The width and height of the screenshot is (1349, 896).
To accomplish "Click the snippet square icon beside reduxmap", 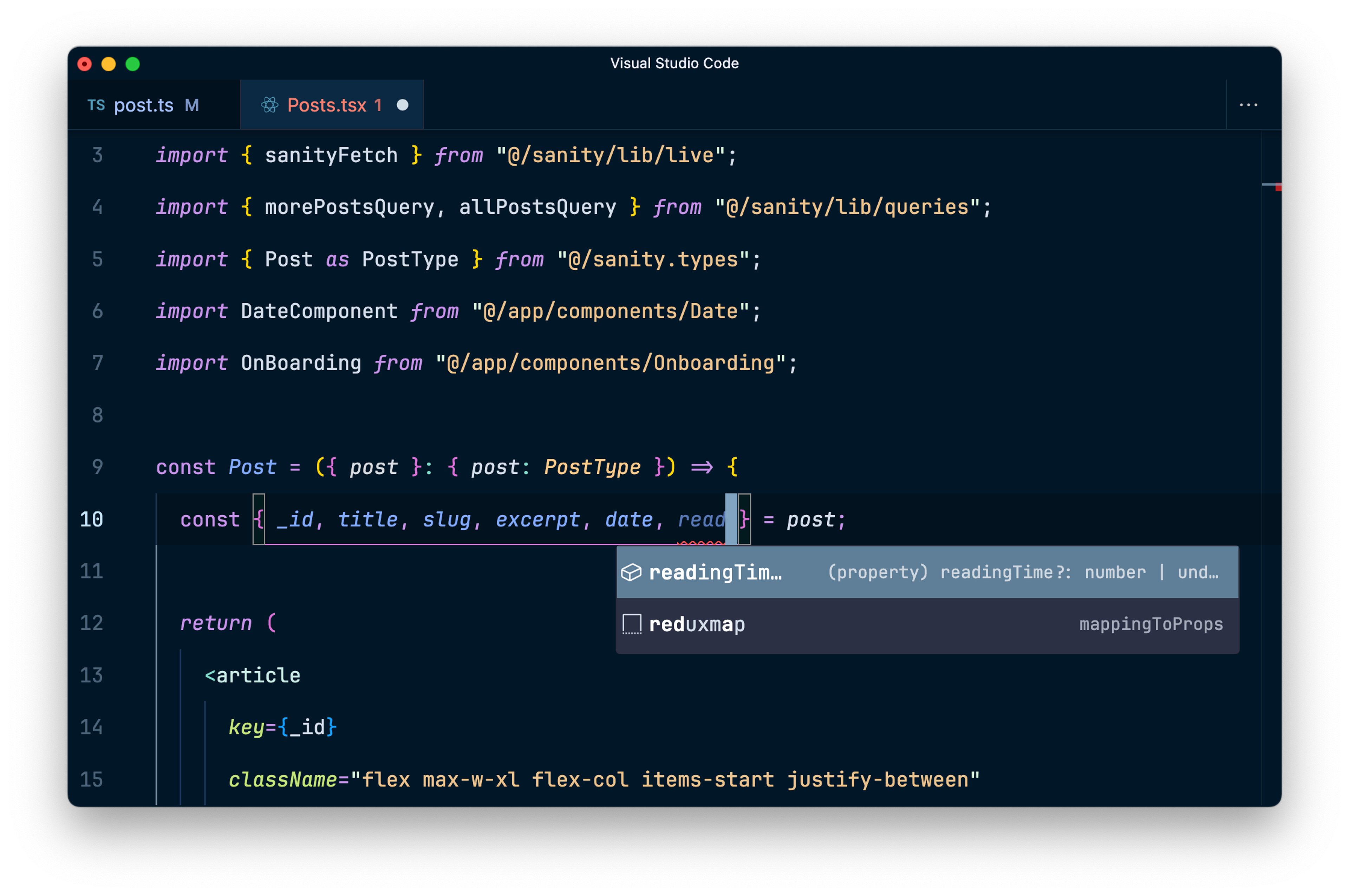I will pyautogui.click(x=631, y=624).
